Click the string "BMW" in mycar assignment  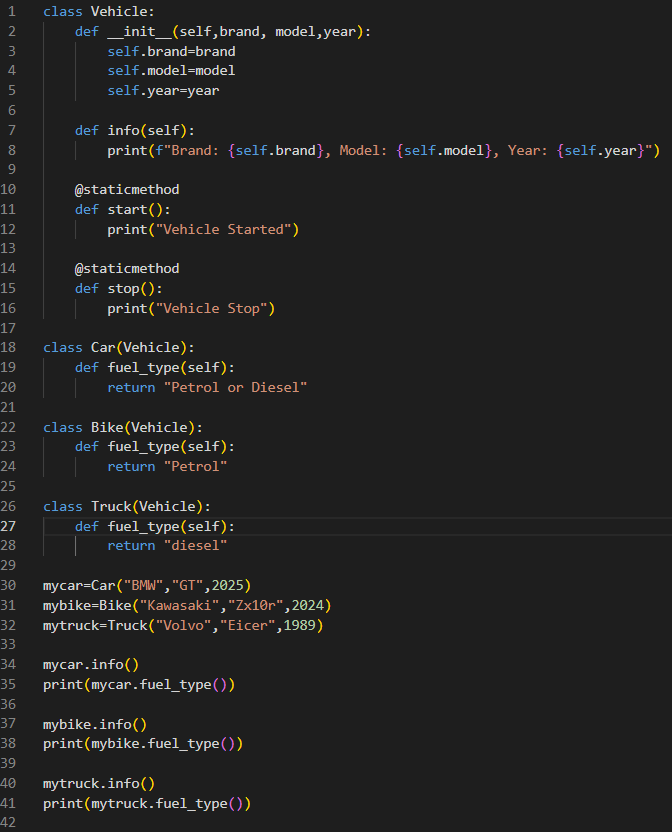pos(143,586)
